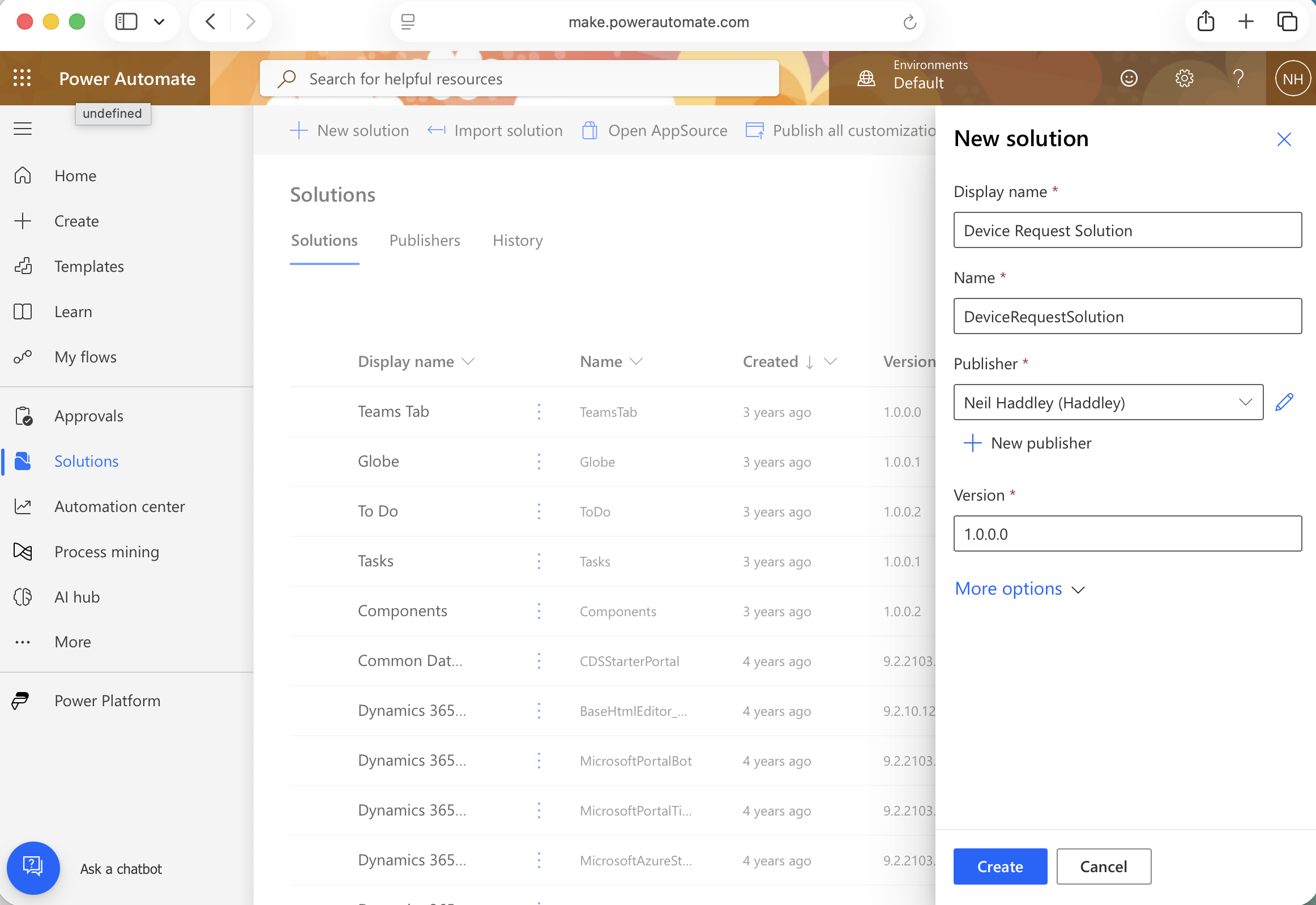The height and width of the screenshot is (905, 1316).
Task: Click Import solution in command bar
Action: click(494, 130)
